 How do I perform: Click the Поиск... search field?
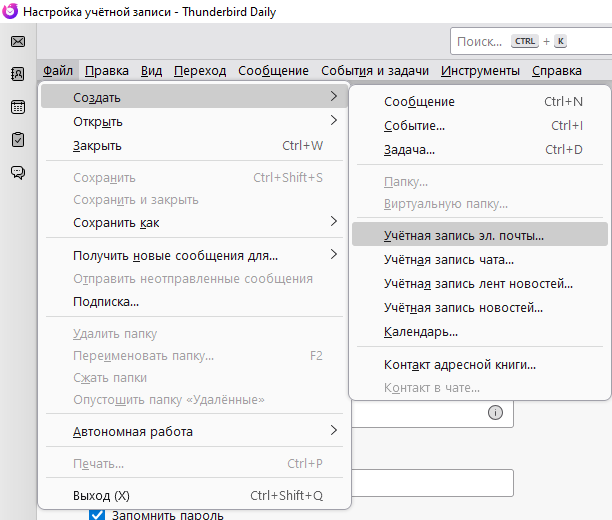(531, 41)
